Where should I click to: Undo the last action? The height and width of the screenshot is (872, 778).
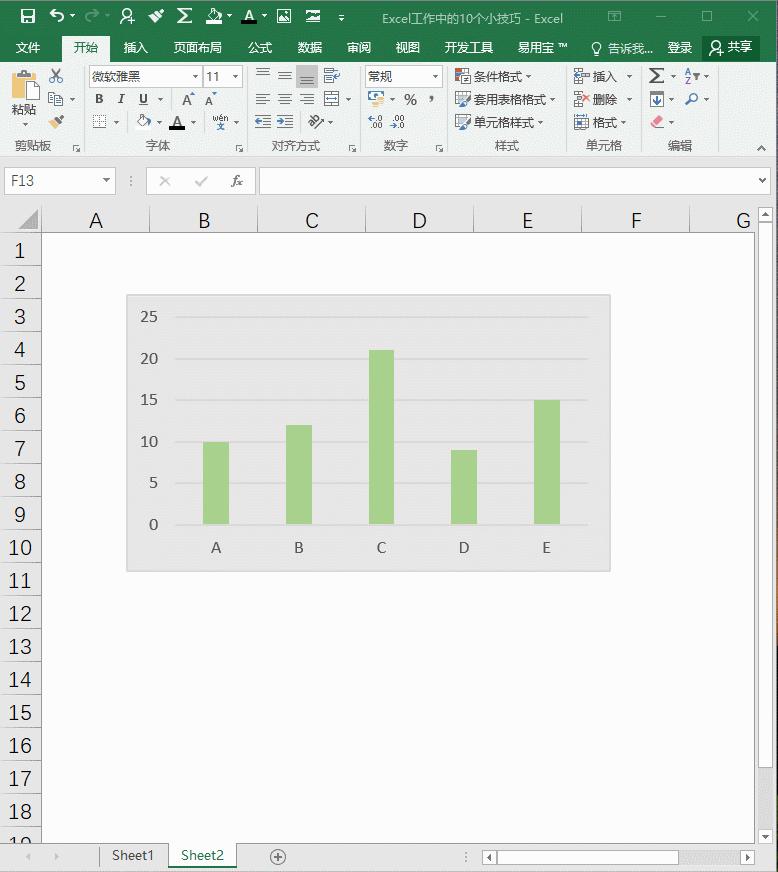tap(57, 16)
